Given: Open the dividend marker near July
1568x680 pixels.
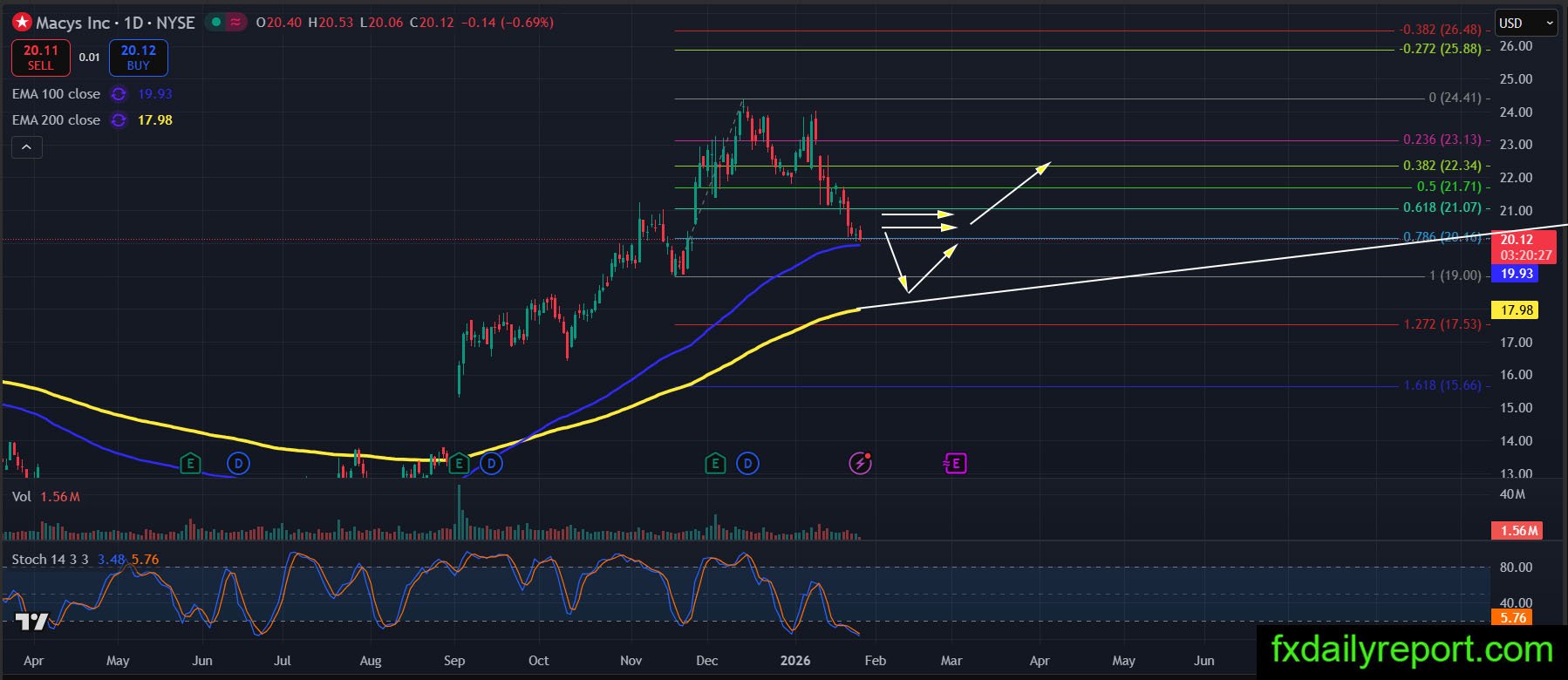Looking at the screenshot, I should point(238,464).
